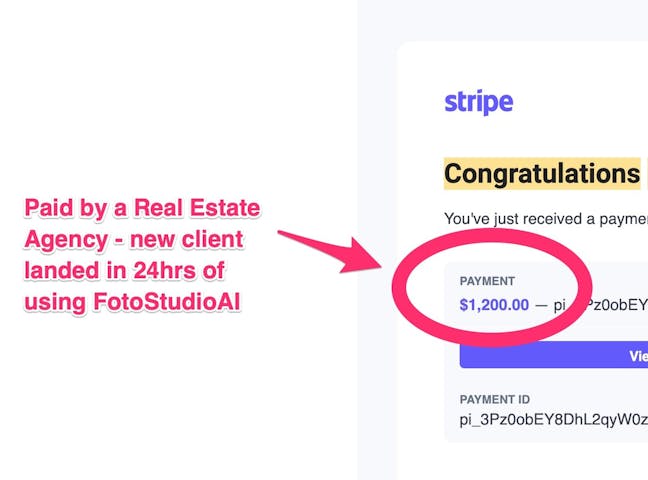The width and height of the screenshot is (648, 480).
Task: Click the PAYMENT section label
Action: (x=487, y=281)
